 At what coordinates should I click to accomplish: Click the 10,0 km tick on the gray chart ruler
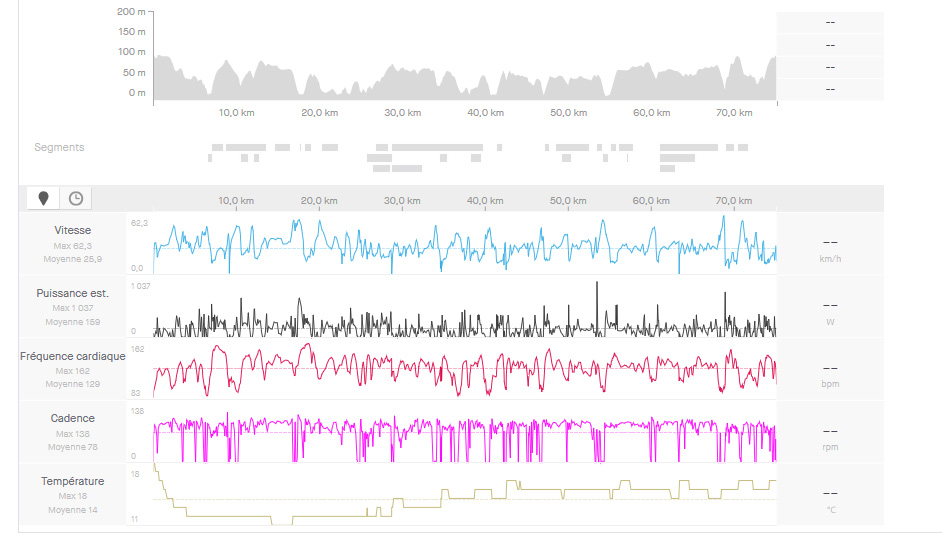tap(235, 201)
